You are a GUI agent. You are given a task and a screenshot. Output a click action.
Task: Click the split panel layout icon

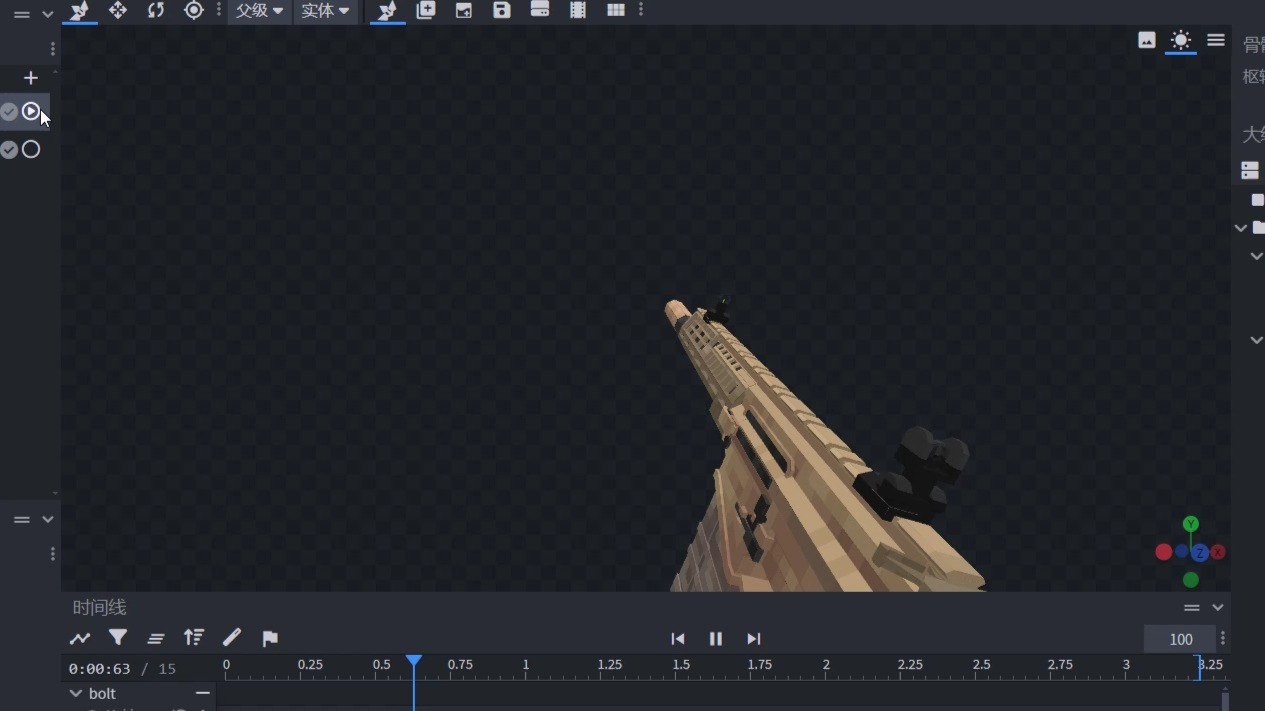[540, 10]
